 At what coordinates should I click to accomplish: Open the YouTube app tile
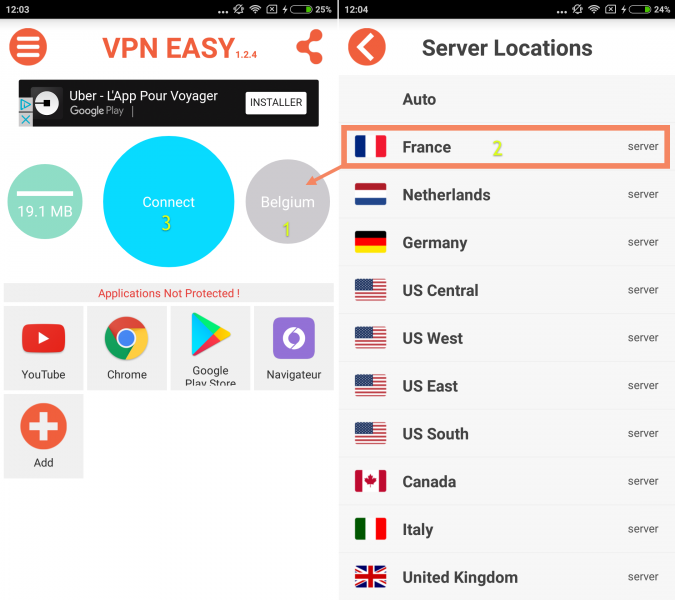[x=43, y=348]
